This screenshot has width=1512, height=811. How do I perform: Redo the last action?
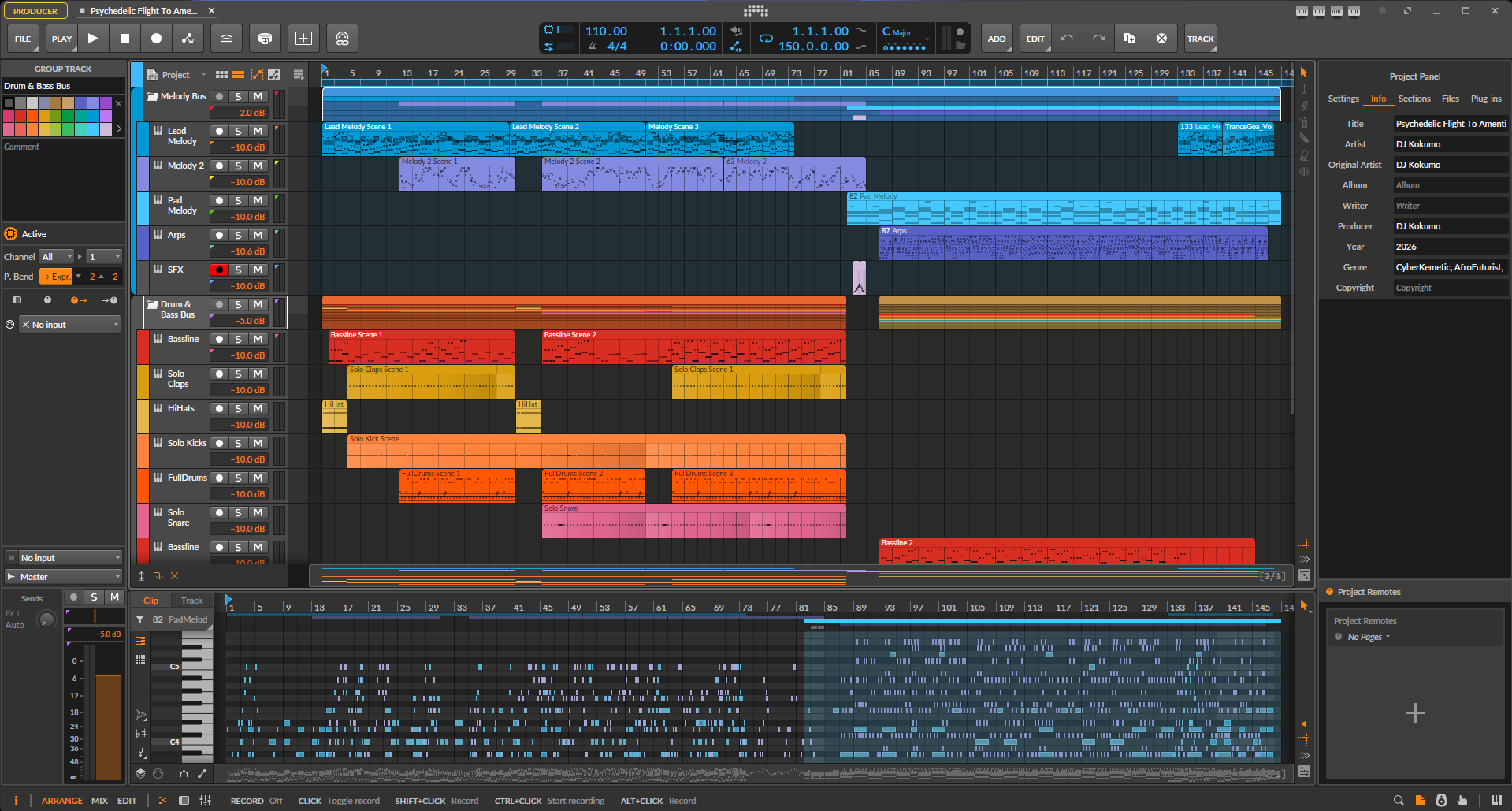click(1098, 38)
